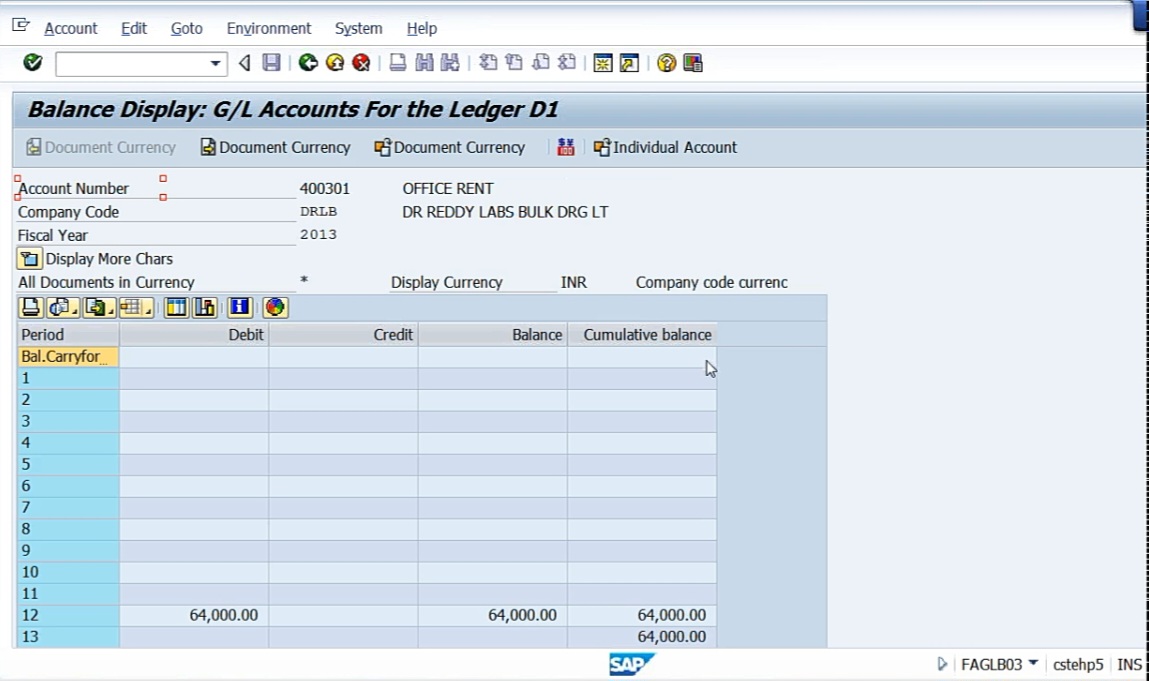Click the Create New Session icon

click(603, 63)
